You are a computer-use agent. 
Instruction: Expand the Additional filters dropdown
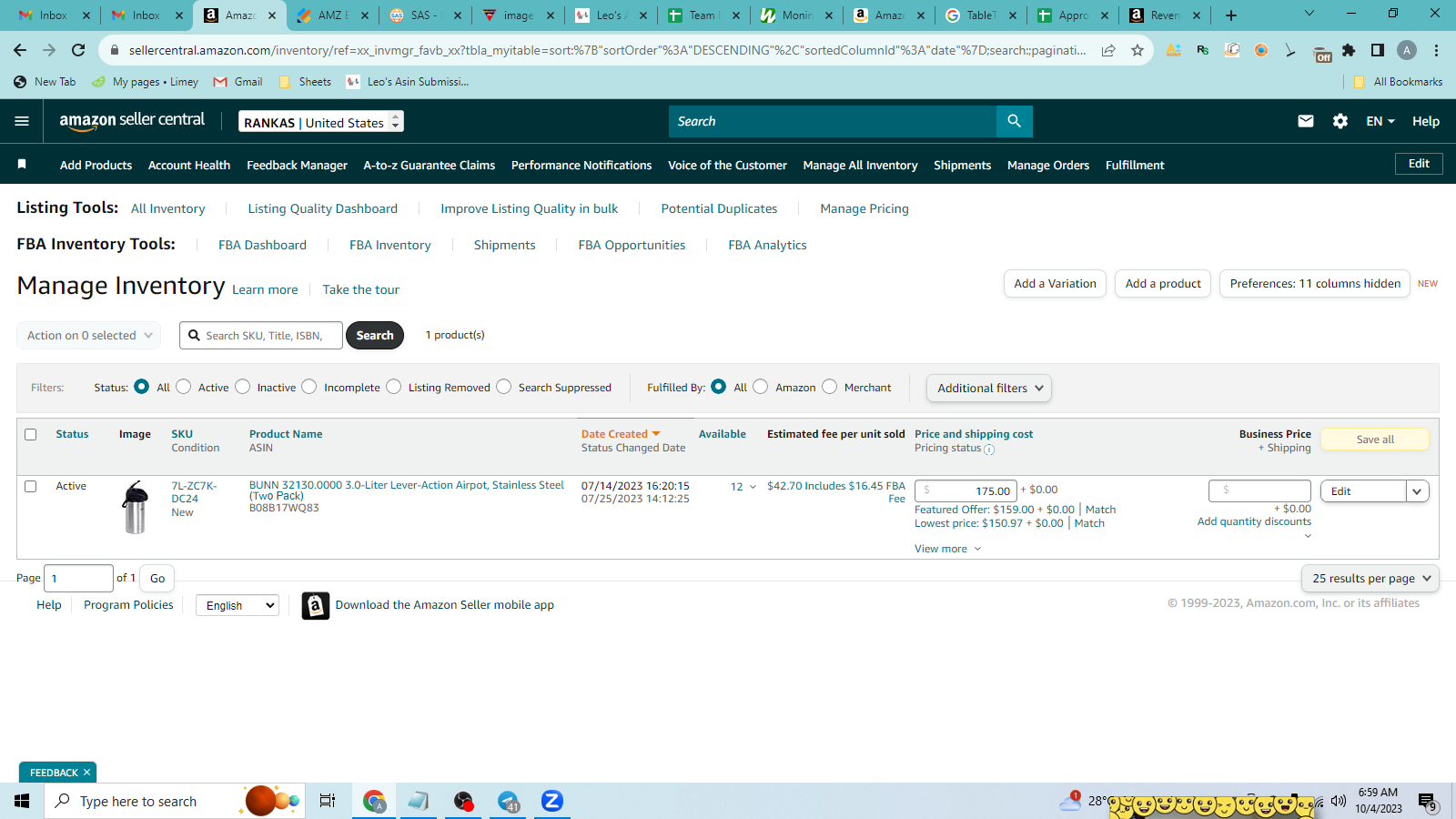coord(989,389)
